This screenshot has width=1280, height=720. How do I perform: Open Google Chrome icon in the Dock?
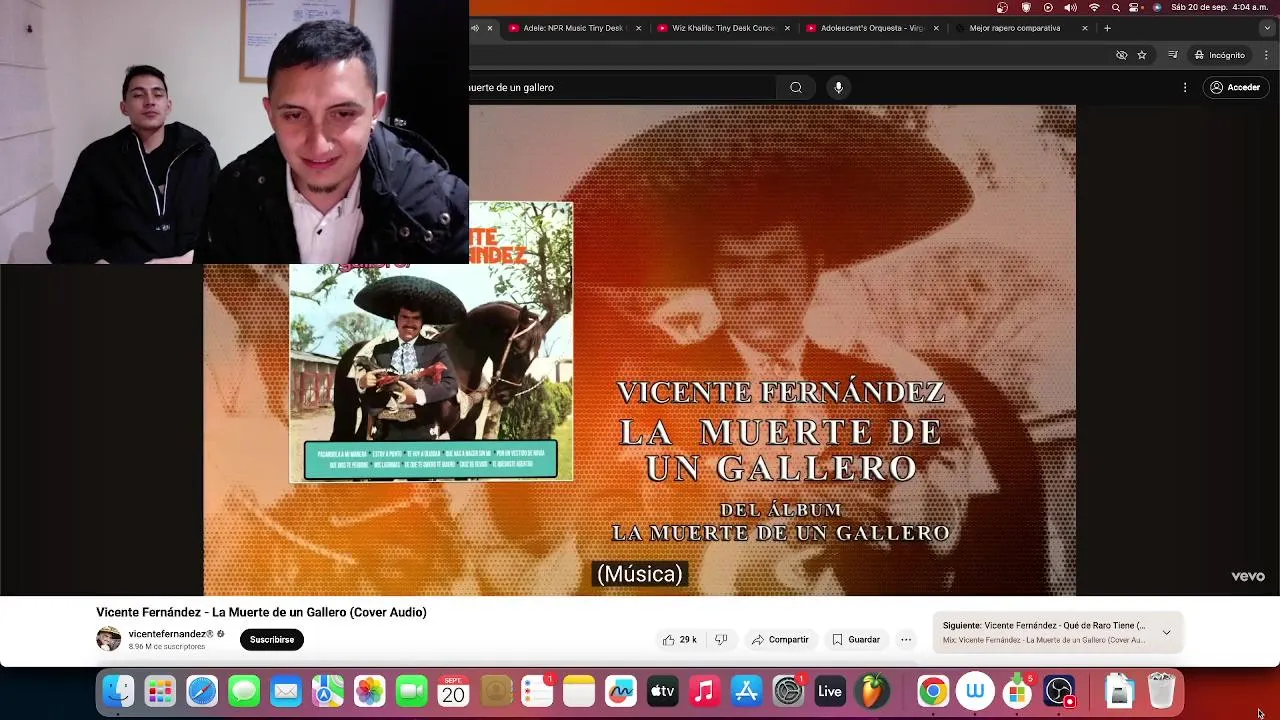933,691
